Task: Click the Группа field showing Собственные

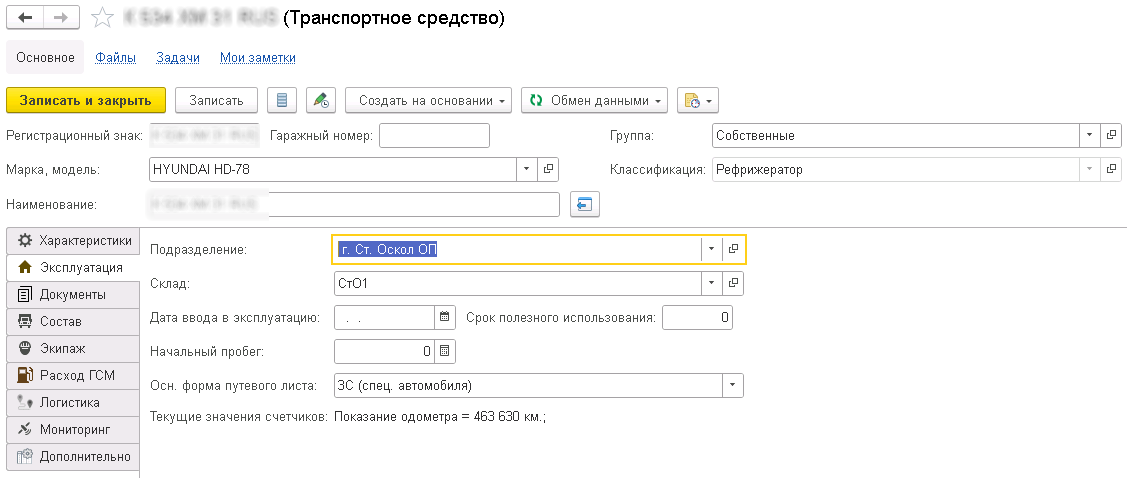Action: pyautogui.click(x=896, y=135)
